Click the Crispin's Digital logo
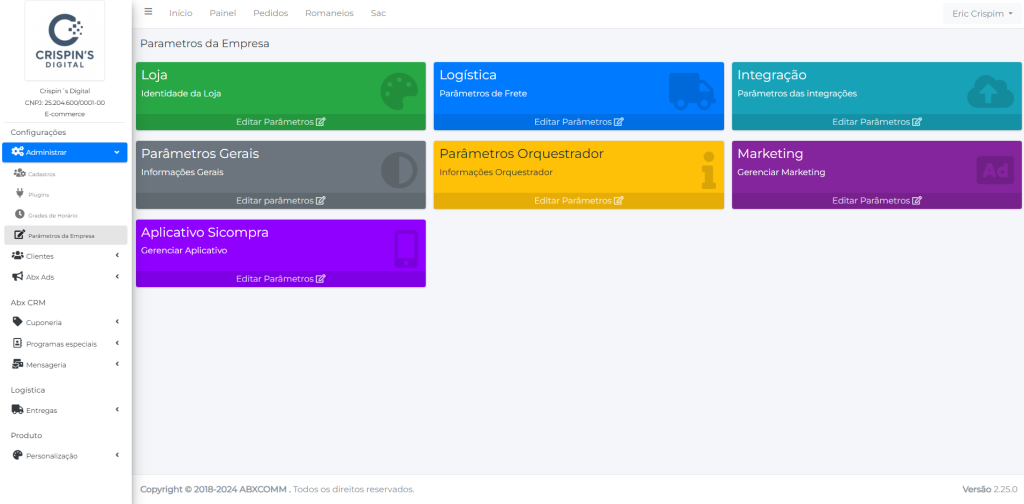 pos(64,41)
